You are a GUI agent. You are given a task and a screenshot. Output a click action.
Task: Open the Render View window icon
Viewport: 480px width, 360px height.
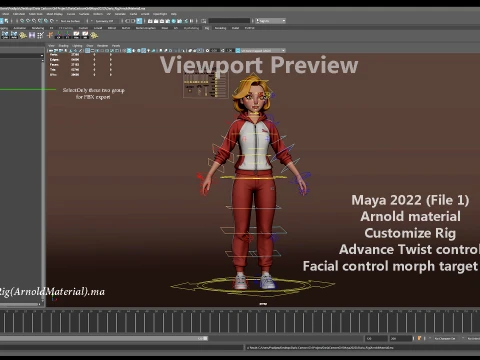(150, 21)
